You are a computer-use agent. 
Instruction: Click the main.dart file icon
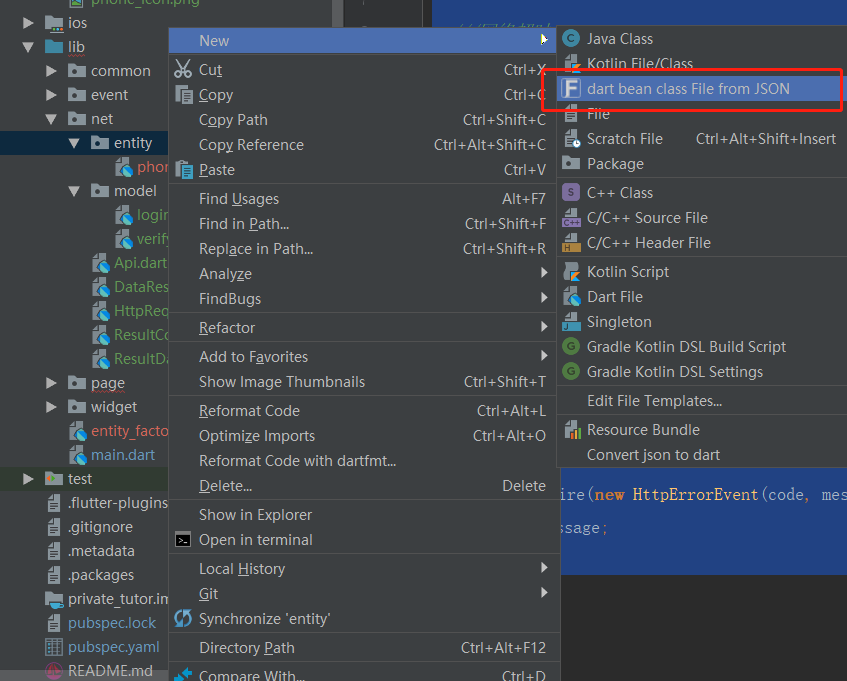78,455
